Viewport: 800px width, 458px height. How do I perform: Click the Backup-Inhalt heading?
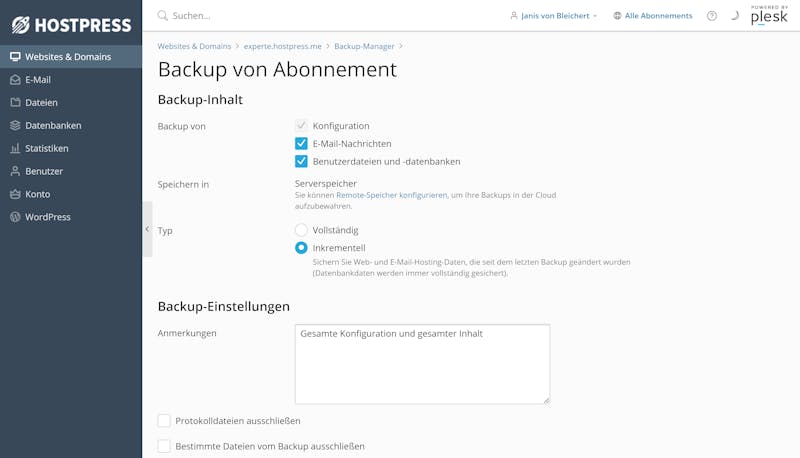pyautogui.click(x=200, y=99)
